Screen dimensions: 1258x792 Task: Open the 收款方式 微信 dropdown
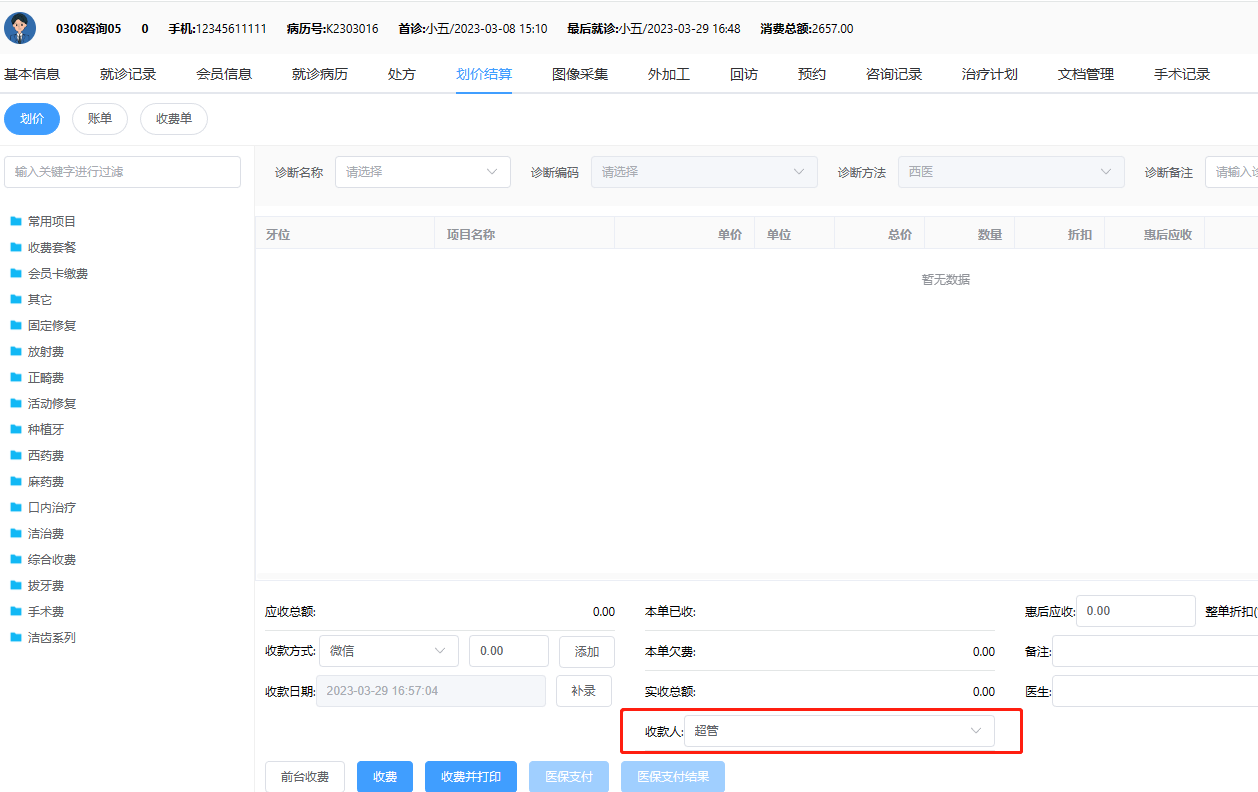(388, 651)
